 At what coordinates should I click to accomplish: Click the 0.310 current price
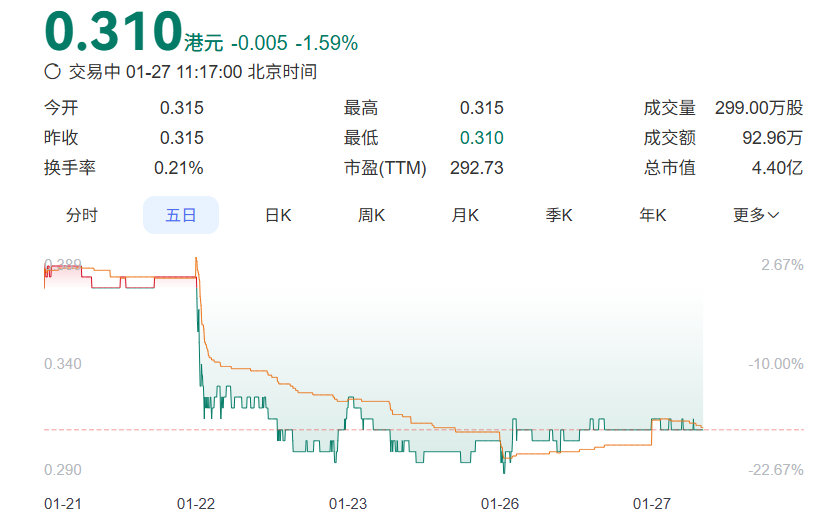pos(114,31)
